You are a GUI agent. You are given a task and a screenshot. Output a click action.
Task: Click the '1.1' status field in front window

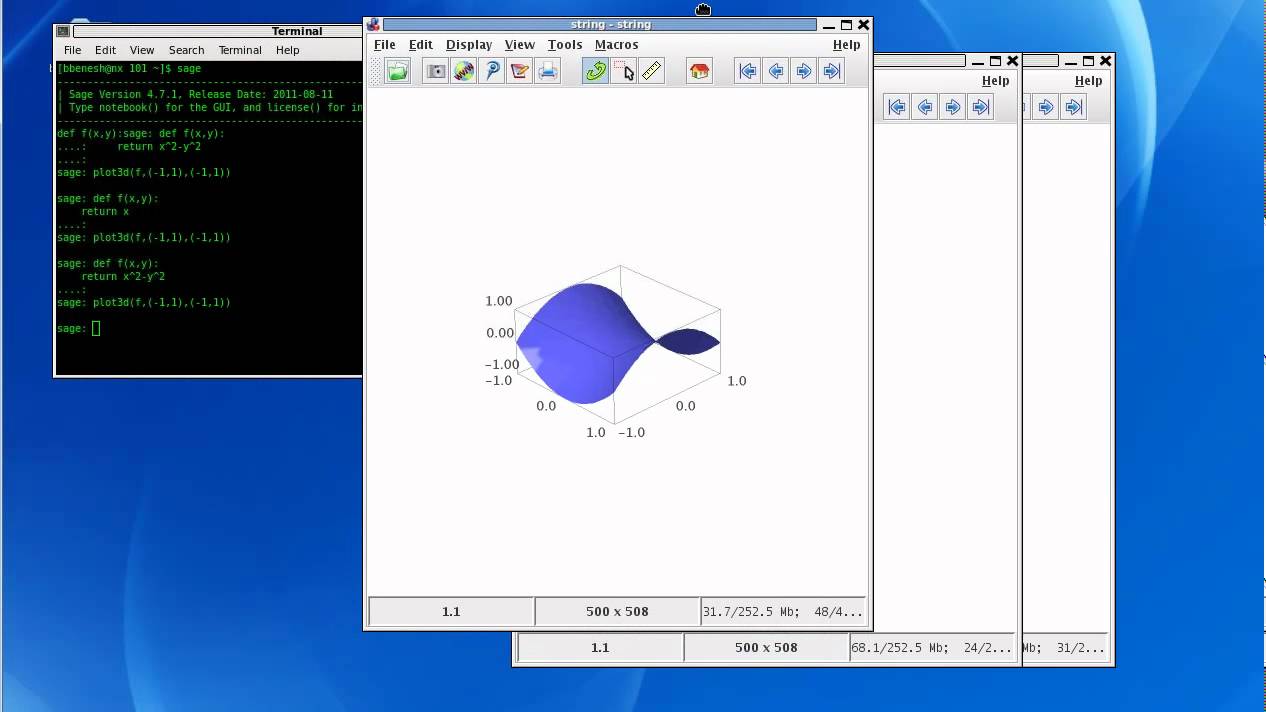click(451, 611)
